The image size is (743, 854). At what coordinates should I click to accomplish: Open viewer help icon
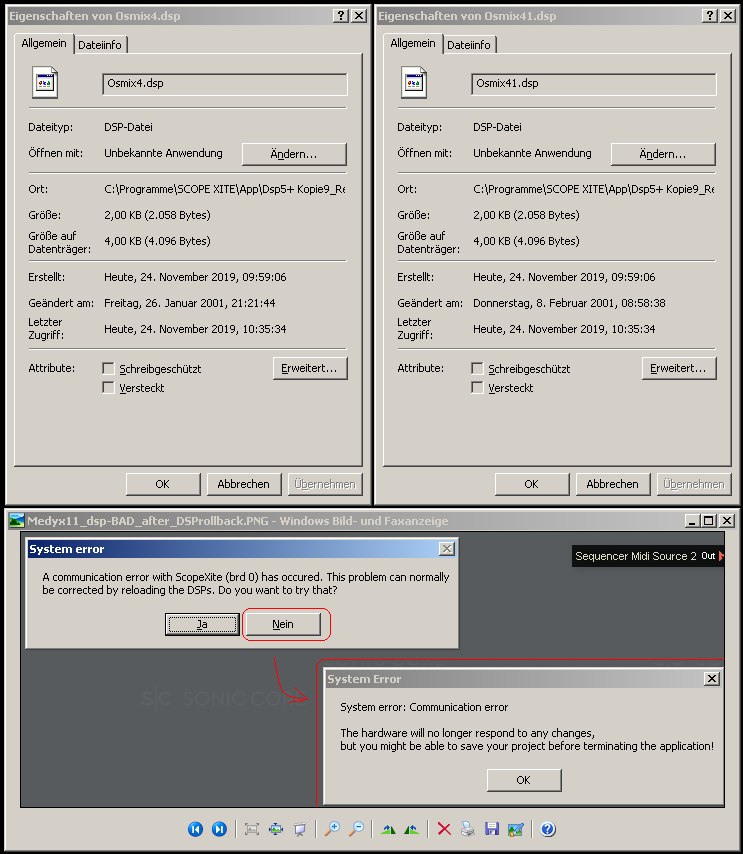548,829
